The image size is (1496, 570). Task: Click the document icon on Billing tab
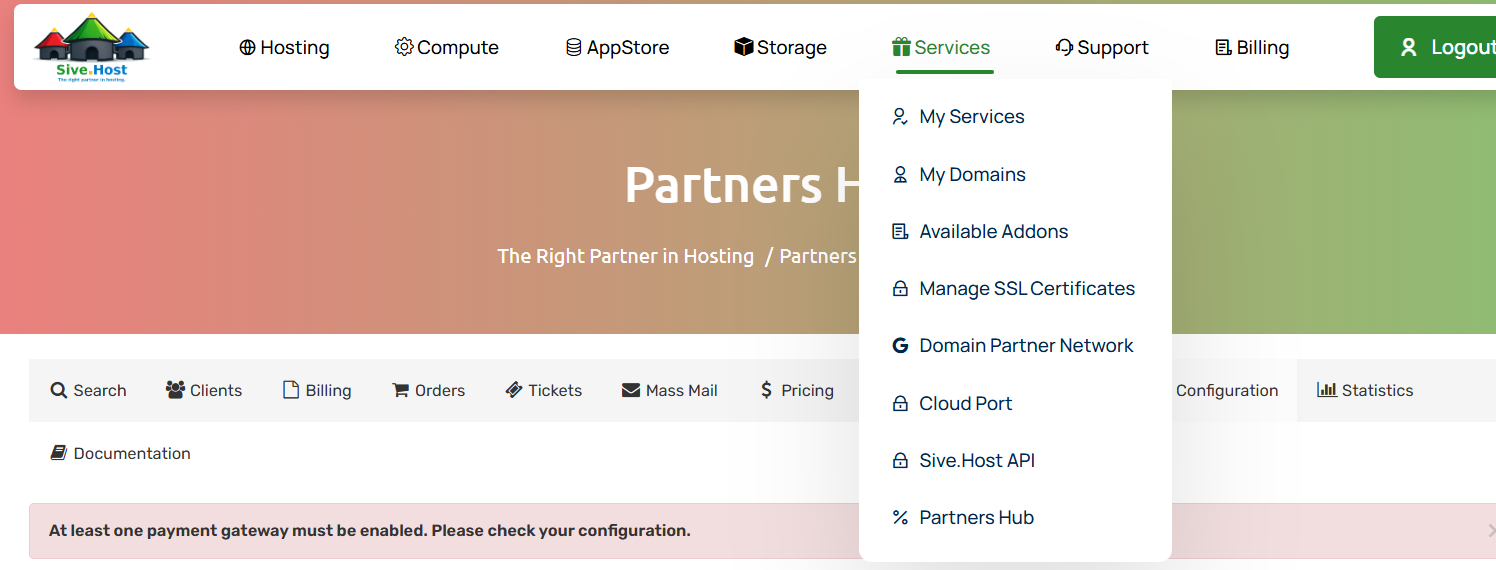[291, 390]
